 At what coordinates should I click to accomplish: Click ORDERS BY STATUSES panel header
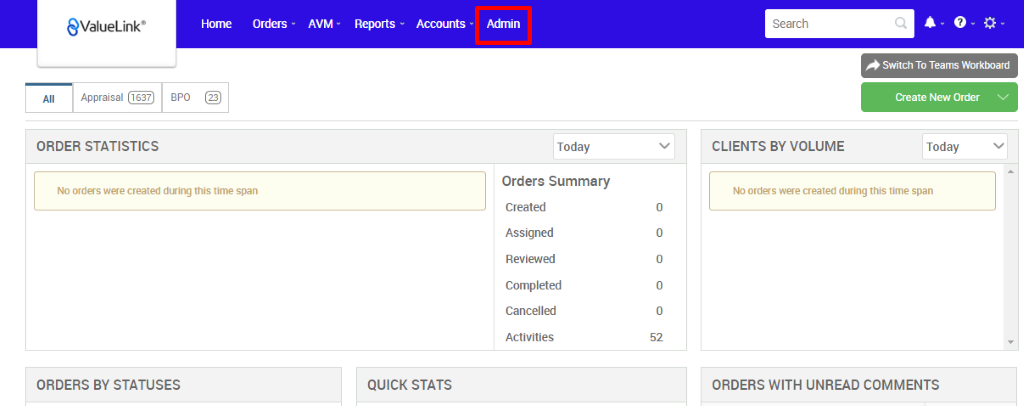tap(184, 385)
